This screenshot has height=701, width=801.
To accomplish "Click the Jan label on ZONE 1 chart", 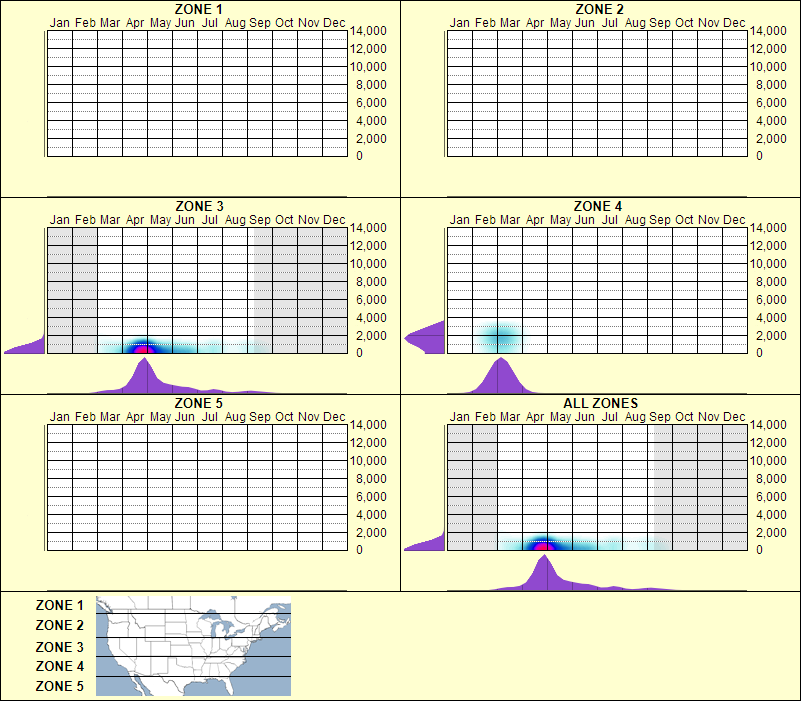I will click(x=58, y=21).
